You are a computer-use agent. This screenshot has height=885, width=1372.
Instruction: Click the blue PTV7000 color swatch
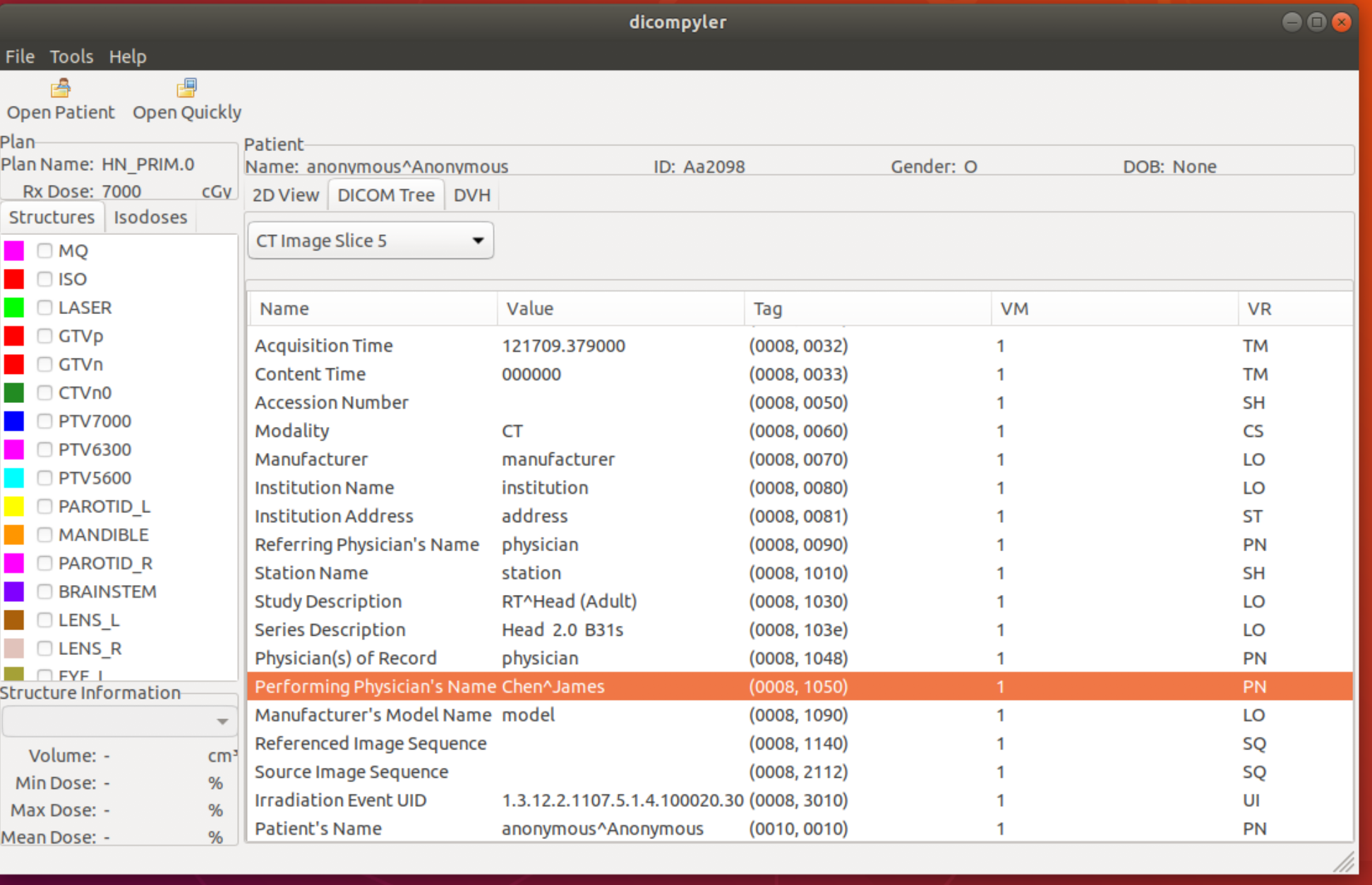(14, 421)
